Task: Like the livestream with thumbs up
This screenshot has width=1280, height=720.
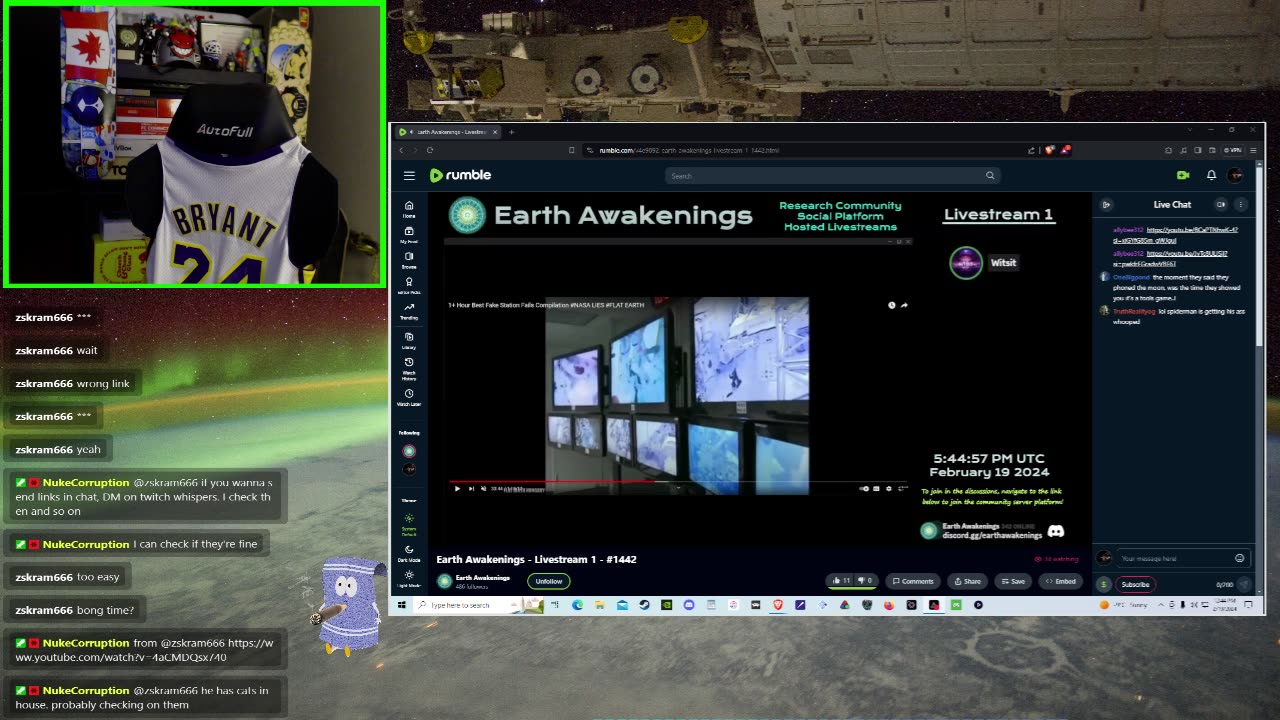Action: pos(841,581)
